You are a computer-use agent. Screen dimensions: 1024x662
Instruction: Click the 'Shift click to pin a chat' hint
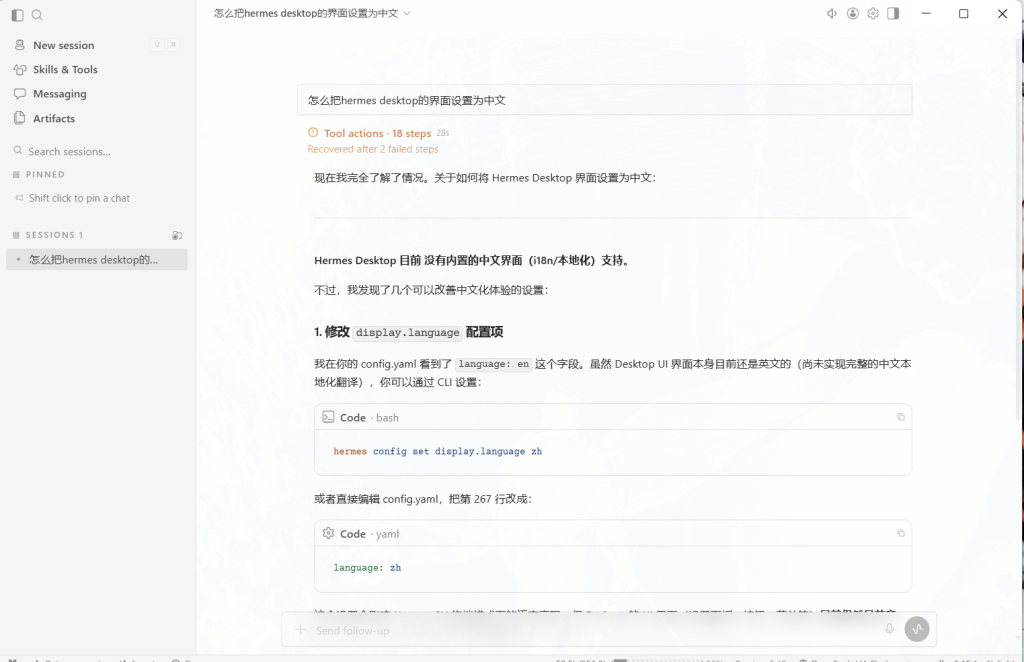click(79, 198)
